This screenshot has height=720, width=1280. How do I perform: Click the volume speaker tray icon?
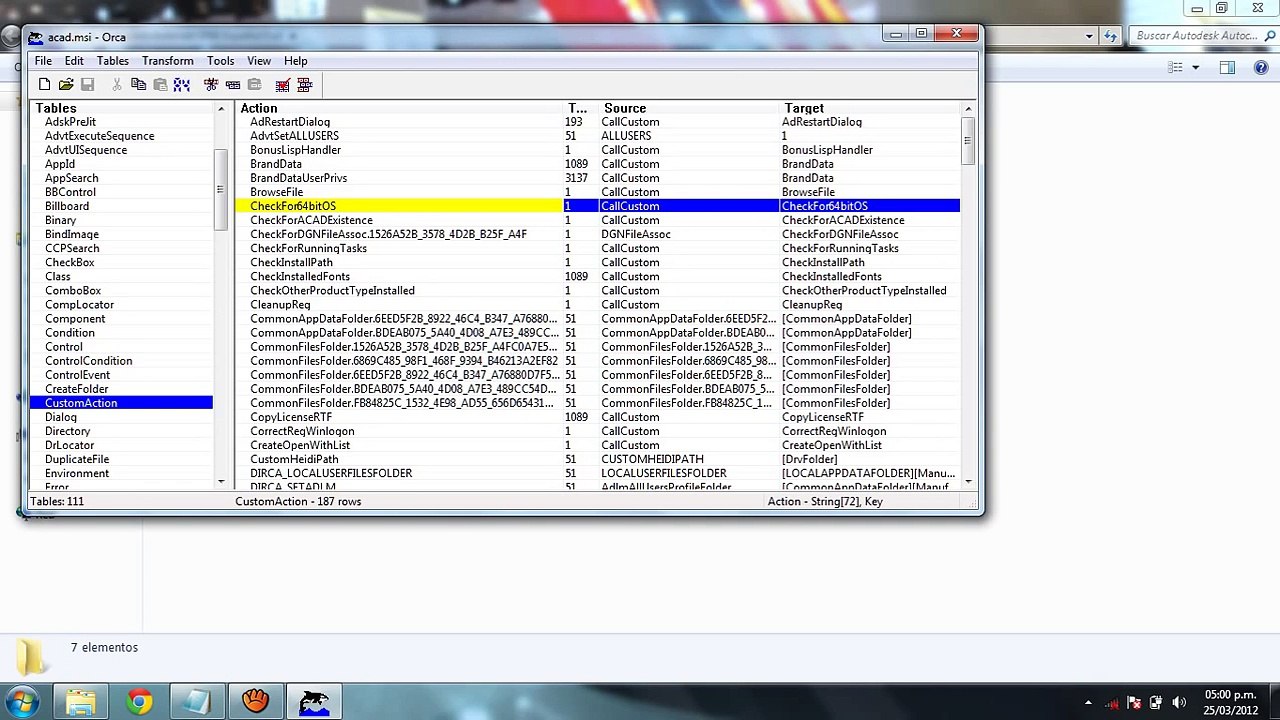pyautogui.click(x=1179, y=703)
